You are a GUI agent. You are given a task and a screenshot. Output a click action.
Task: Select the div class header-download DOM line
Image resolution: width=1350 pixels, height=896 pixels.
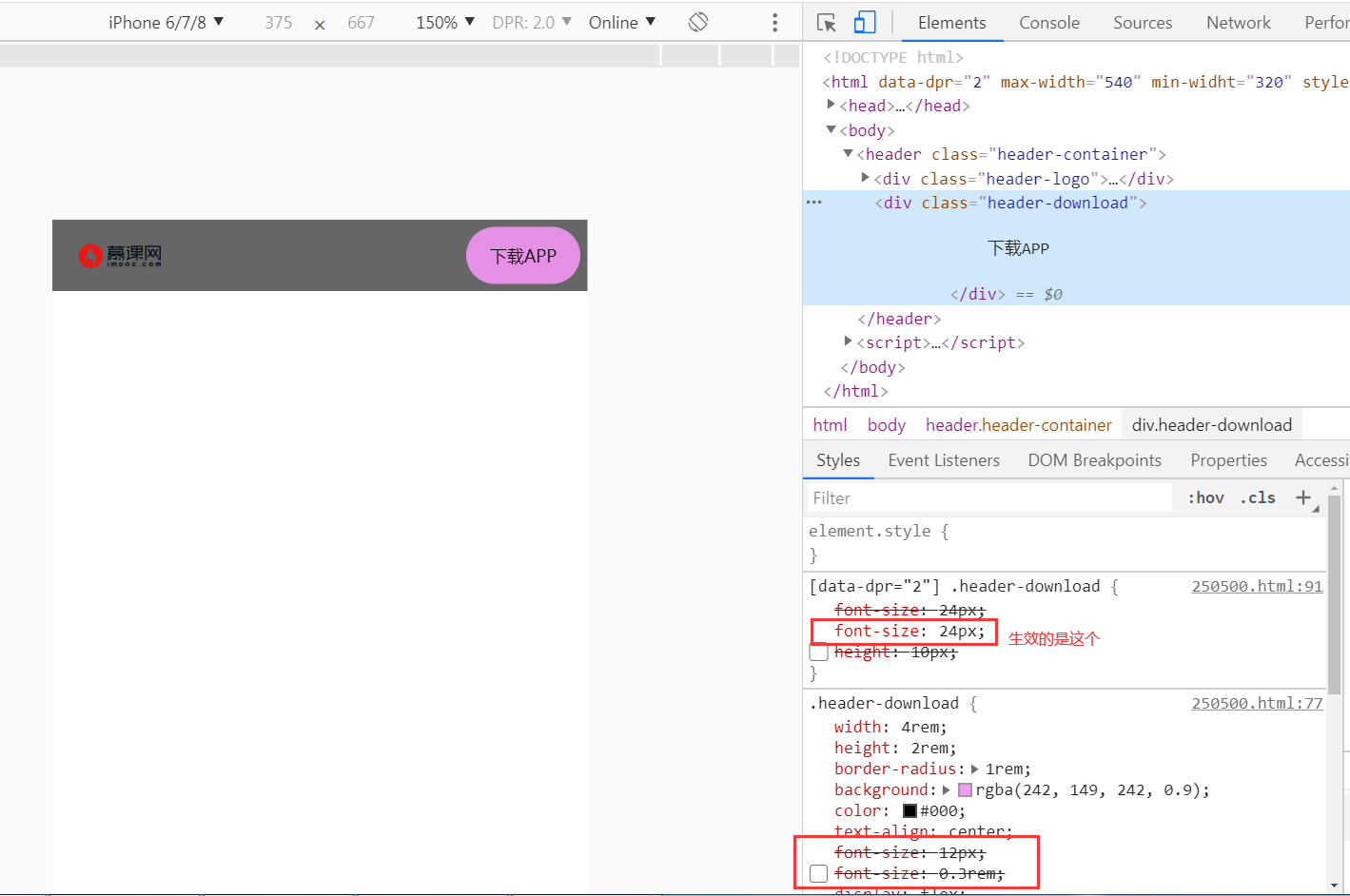click(x=1010, y=203)
